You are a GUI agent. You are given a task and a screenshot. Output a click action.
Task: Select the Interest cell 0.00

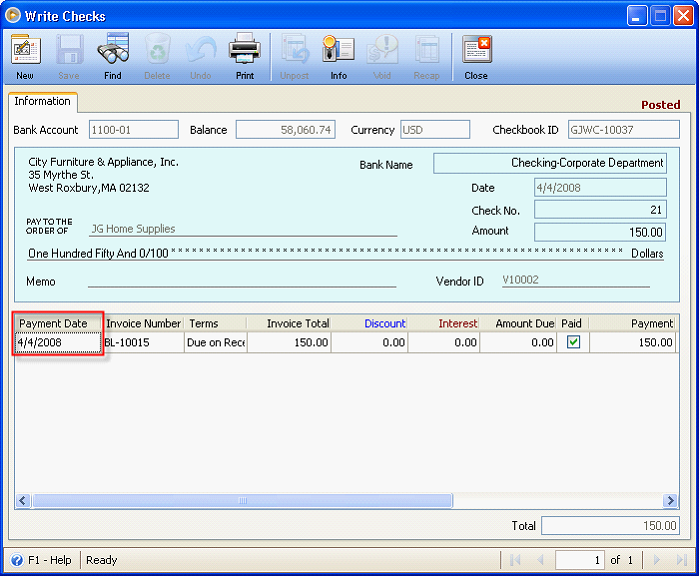coord(443,343)
